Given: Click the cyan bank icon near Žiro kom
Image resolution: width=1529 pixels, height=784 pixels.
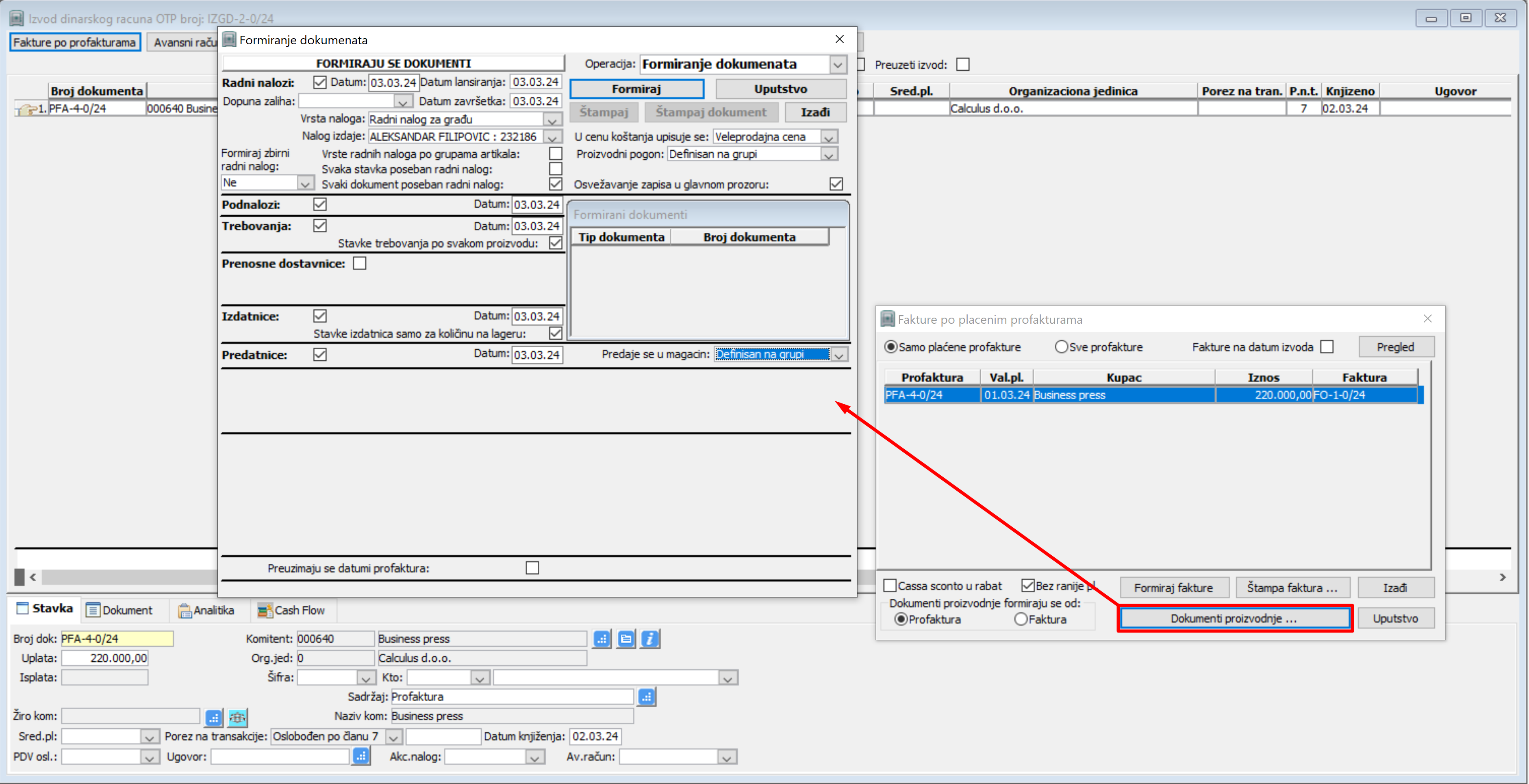Looking at the screenshot, I should (x=237, y=717).
